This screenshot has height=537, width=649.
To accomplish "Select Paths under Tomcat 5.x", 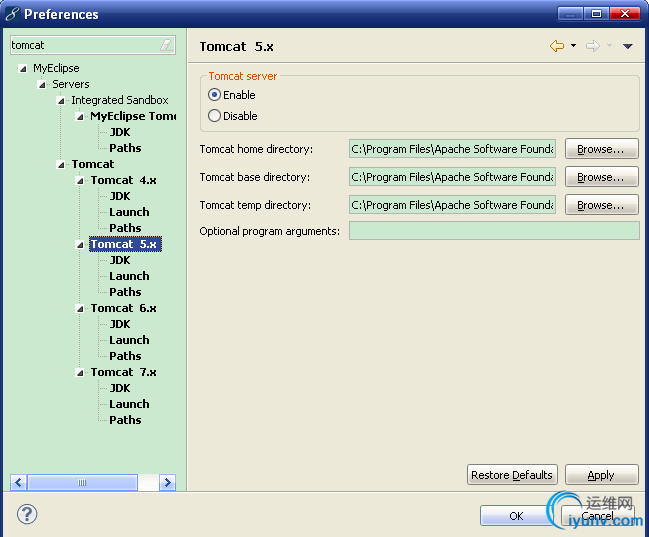I will (125, 292).
